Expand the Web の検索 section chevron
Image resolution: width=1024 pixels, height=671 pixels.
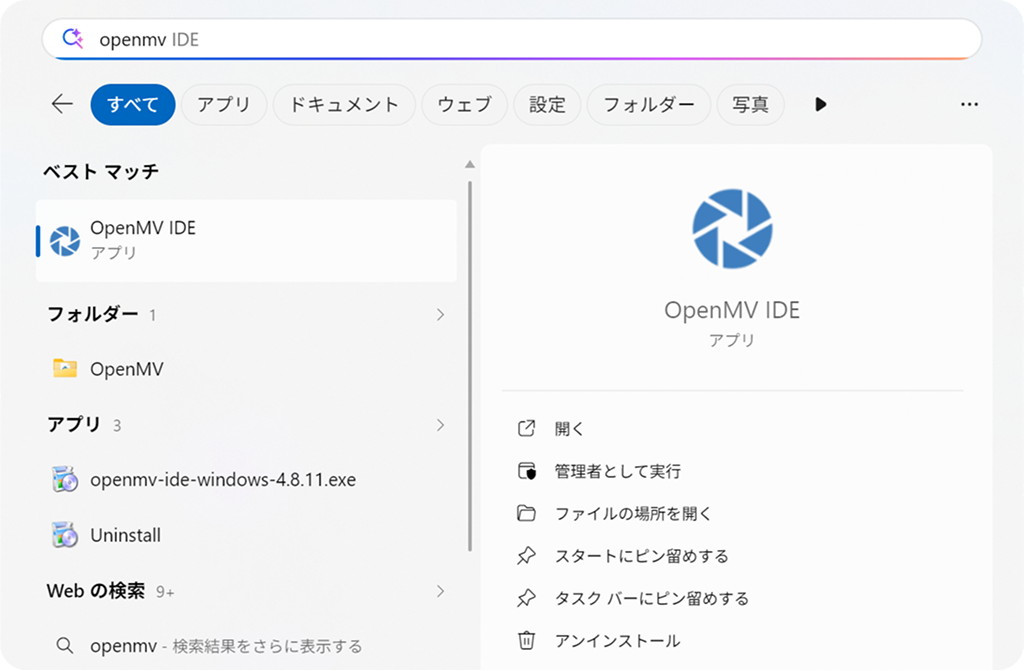pos(440,591)
